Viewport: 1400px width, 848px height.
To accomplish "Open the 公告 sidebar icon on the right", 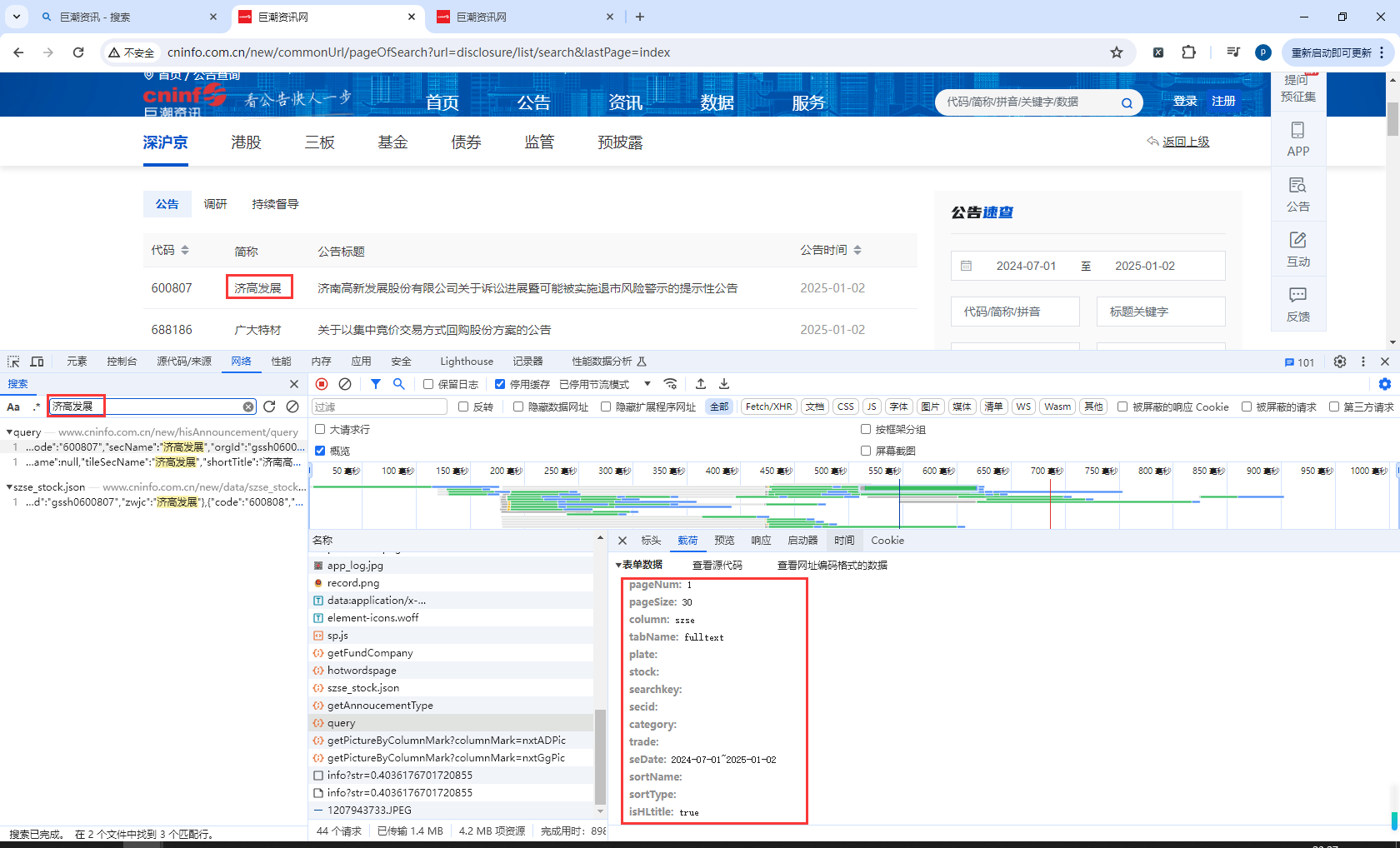I will (x=1298, y=194).
